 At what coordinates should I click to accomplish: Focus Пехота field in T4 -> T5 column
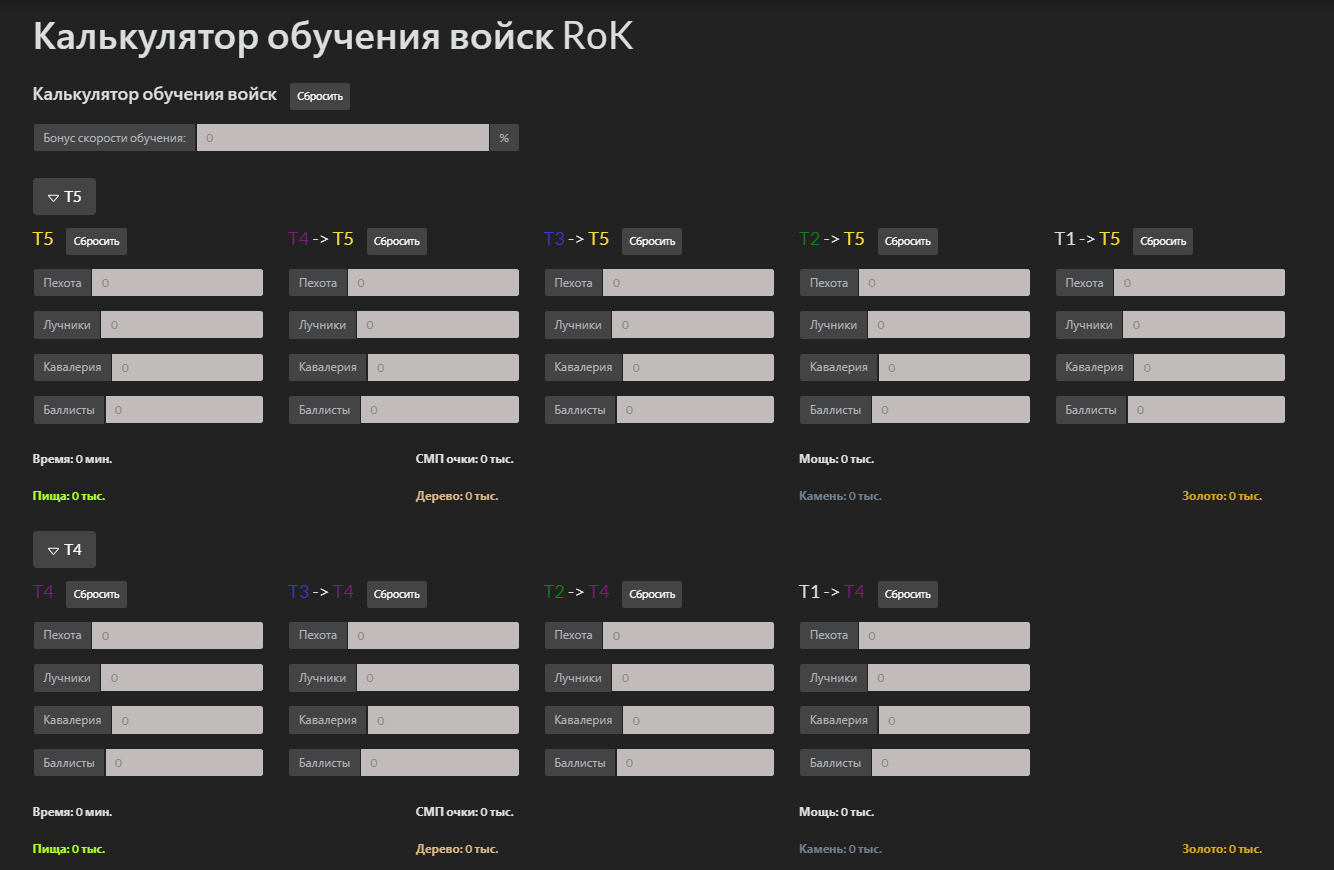[x=433, y=283]
